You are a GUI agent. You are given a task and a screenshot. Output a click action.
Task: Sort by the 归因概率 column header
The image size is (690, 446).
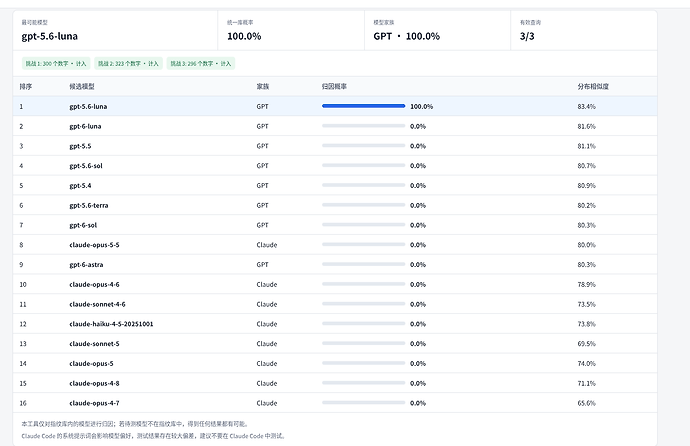334,87
